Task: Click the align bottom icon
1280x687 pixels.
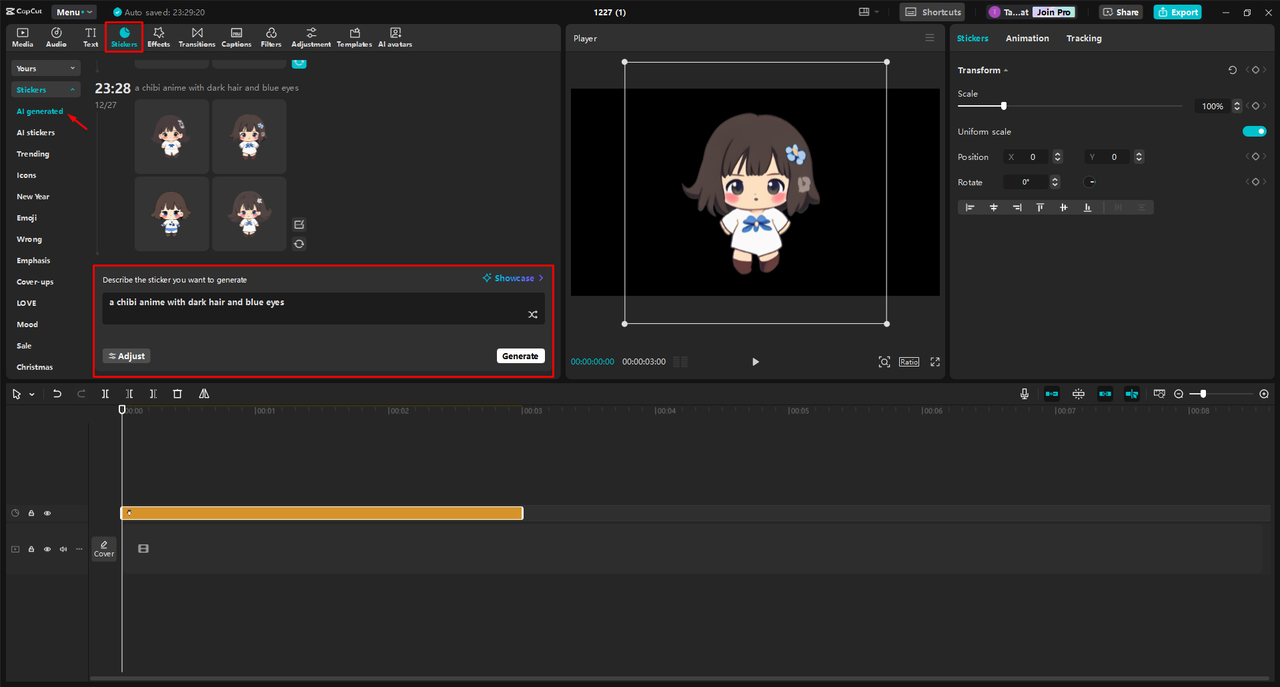Action: [x=1086, y=207]
